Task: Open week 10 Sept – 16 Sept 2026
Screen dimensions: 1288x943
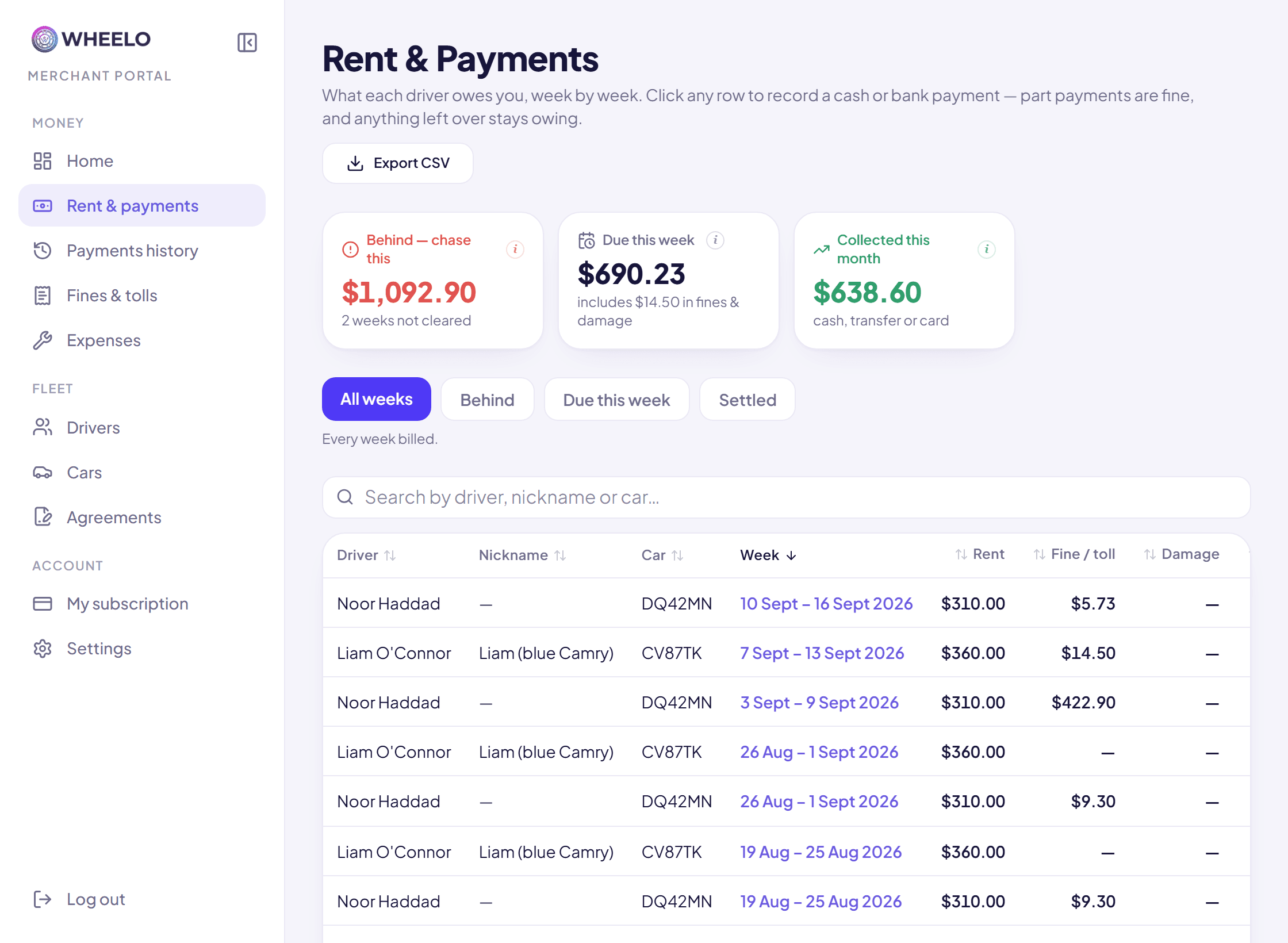Action: click(826, 604)
